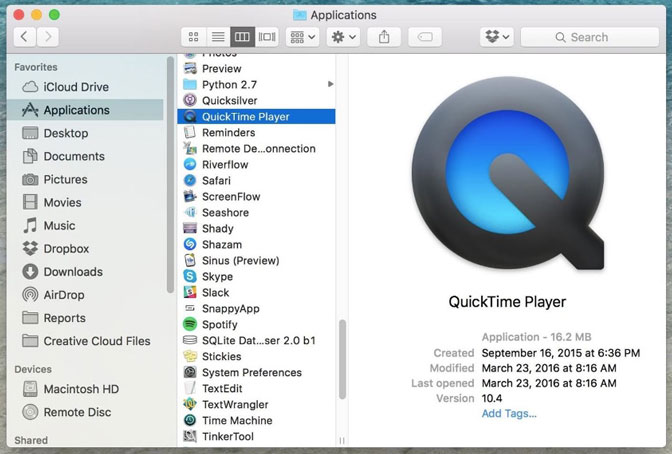Screen dimensions: 672x454
Task: Open the arrange-by dropdown
Action: pyautogui.click(x=303, y=37)
